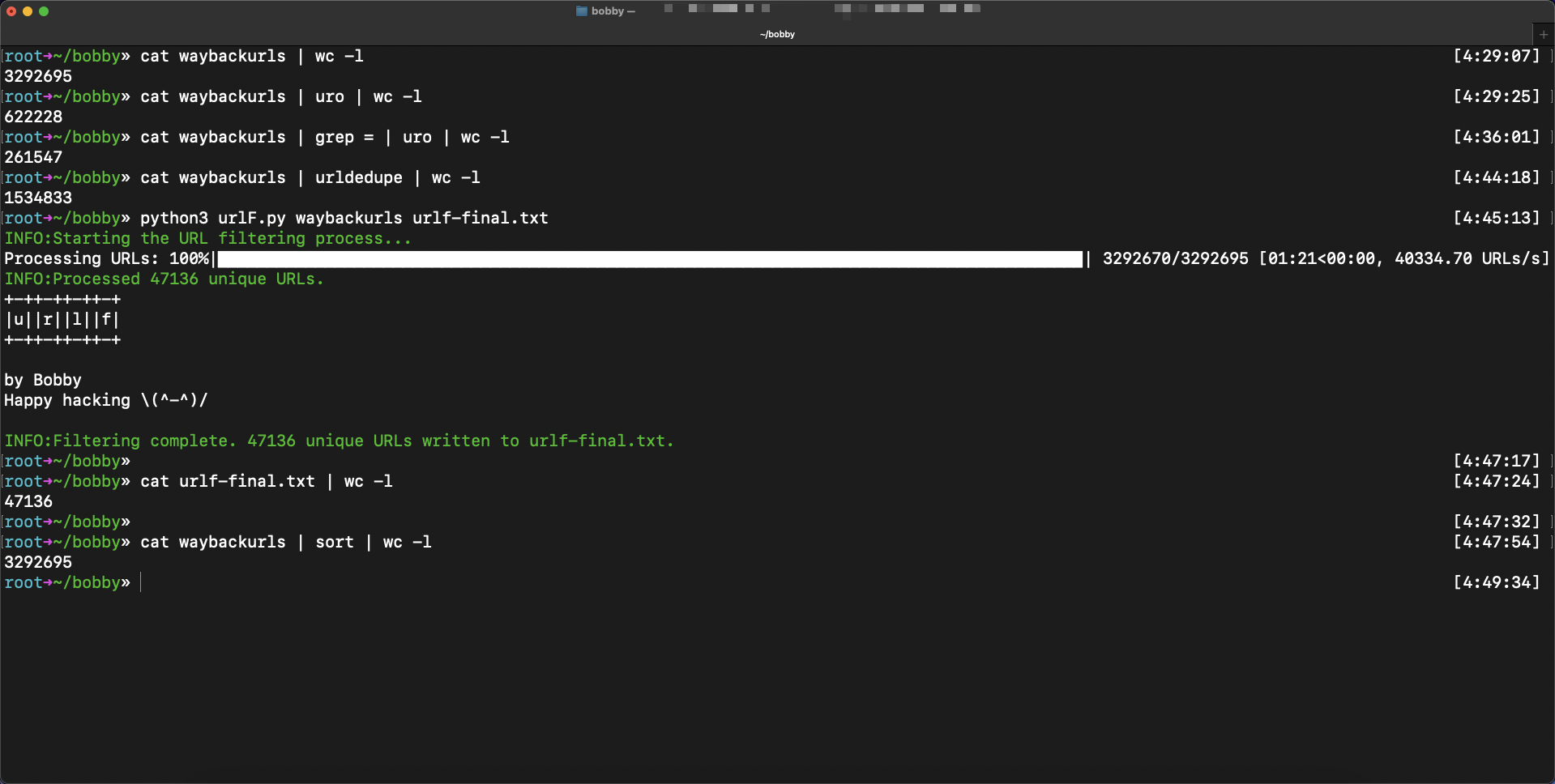
Task: Click the |u||r||l||f| ASCII banner
Action: pyautogui.click(x=62, y=319)
